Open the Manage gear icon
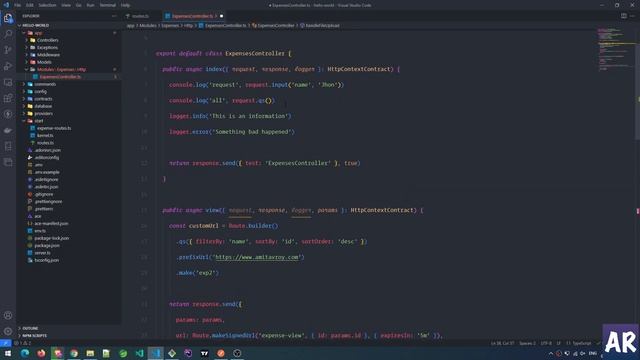The height and width of the screenshot is (360, 640). coord(8,331)
